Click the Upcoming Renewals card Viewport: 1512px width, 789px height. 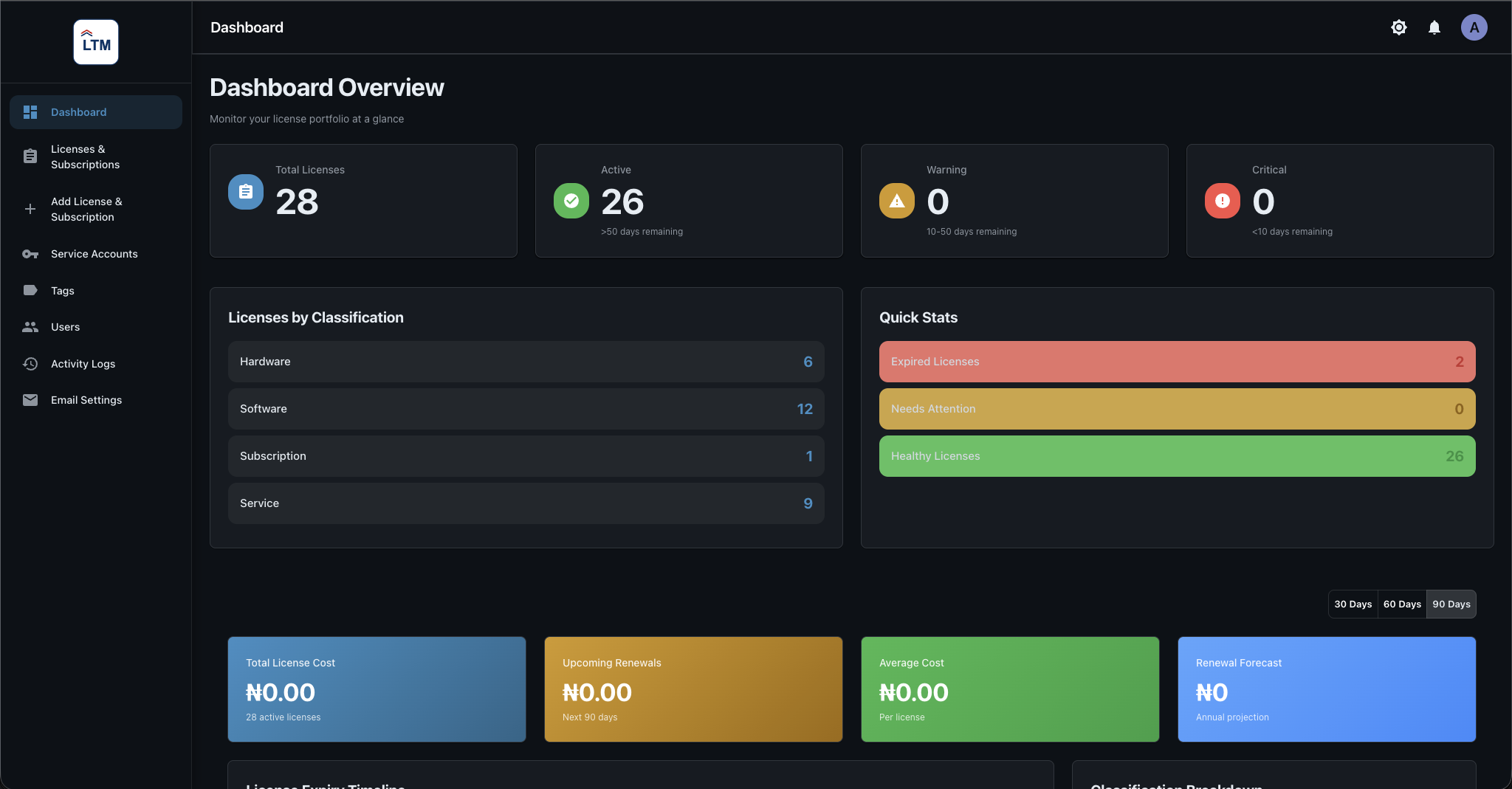click(694, 689)
